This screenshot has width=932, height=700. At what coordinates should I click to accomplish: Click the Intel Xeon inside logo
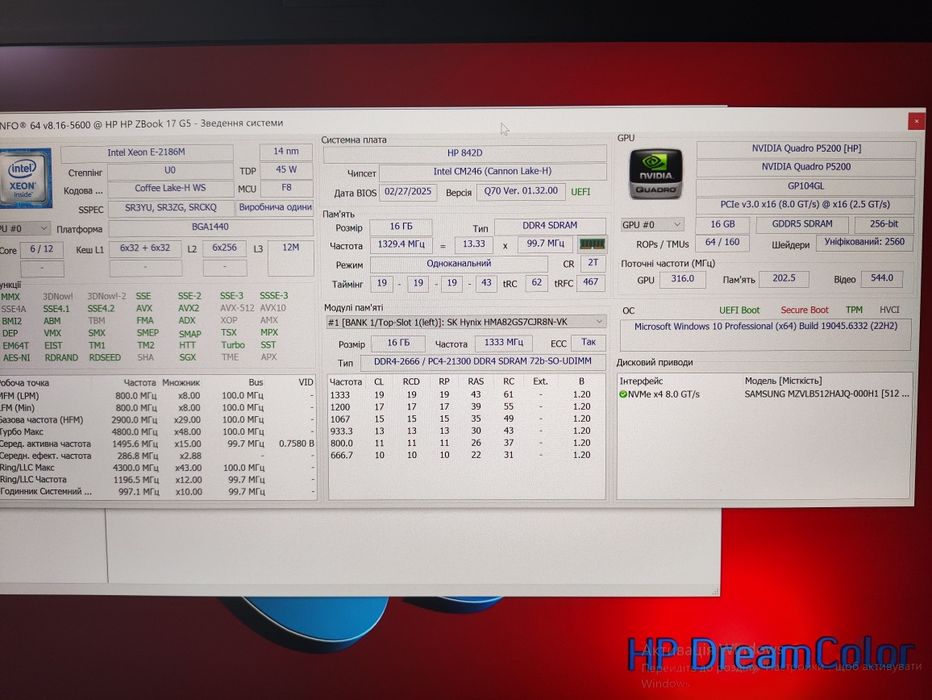(x=26, y=178)
